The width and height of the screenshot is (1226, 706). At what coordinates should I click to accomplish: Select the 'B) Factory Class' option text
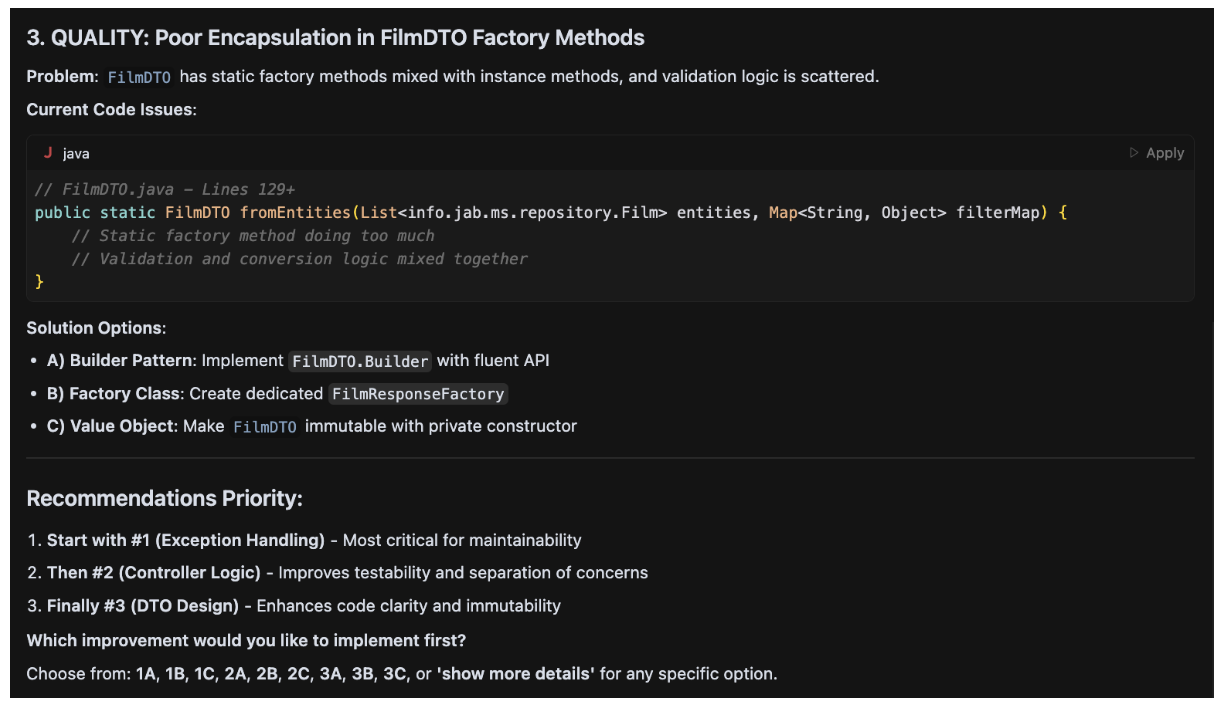click(x=115, y=393)
